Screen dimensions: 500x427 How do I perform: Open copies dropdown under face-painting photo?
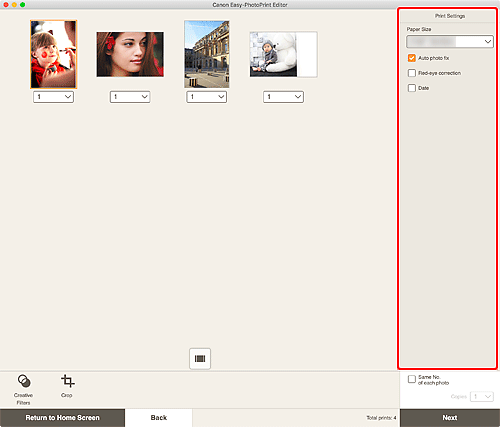click(53, 97)
